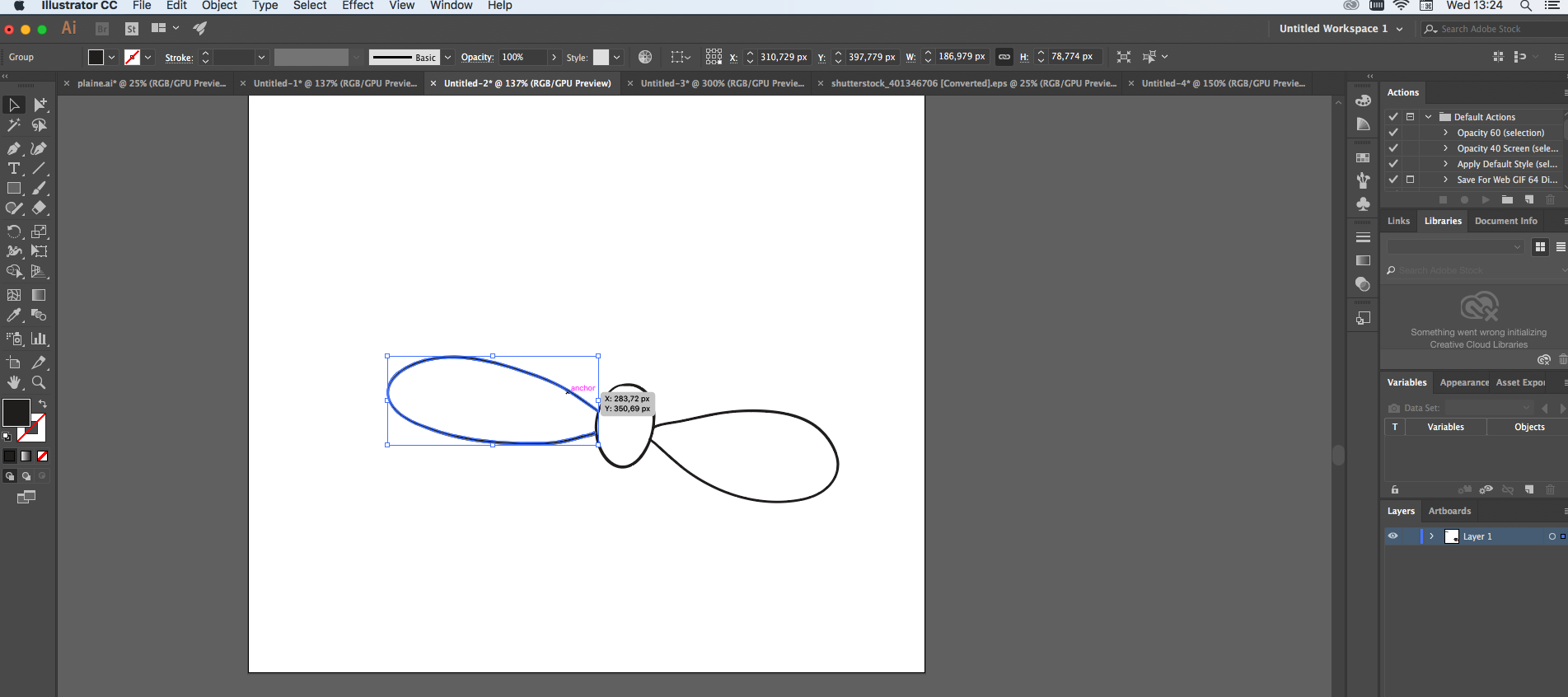Image resolution: width=1568 pixels, height=697 pixels.
Task: Select the Magic Wand tool
Action: (14, 125)
